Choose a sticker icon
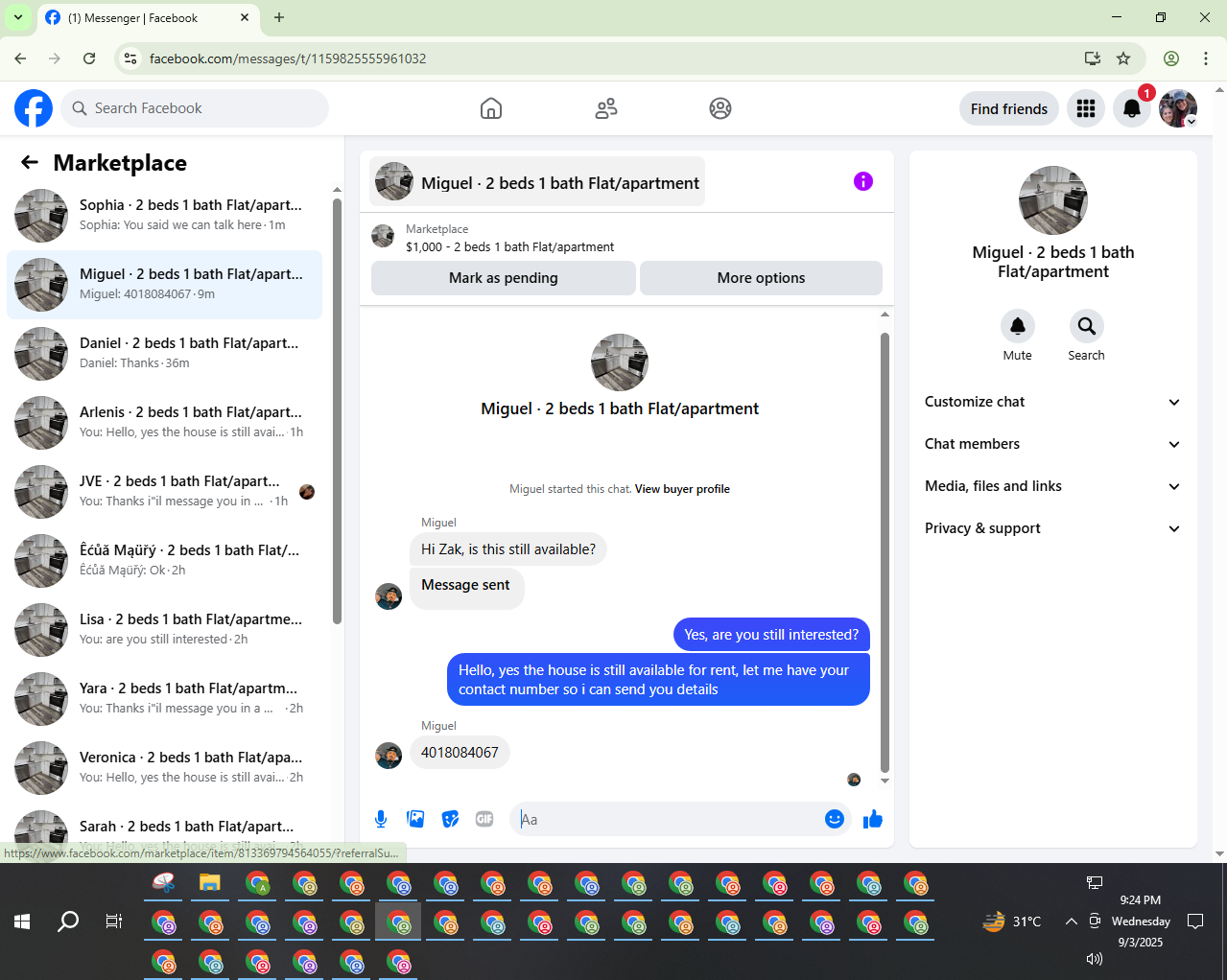The width and height of the screenshot is (1227, 980). click(450, 819)
